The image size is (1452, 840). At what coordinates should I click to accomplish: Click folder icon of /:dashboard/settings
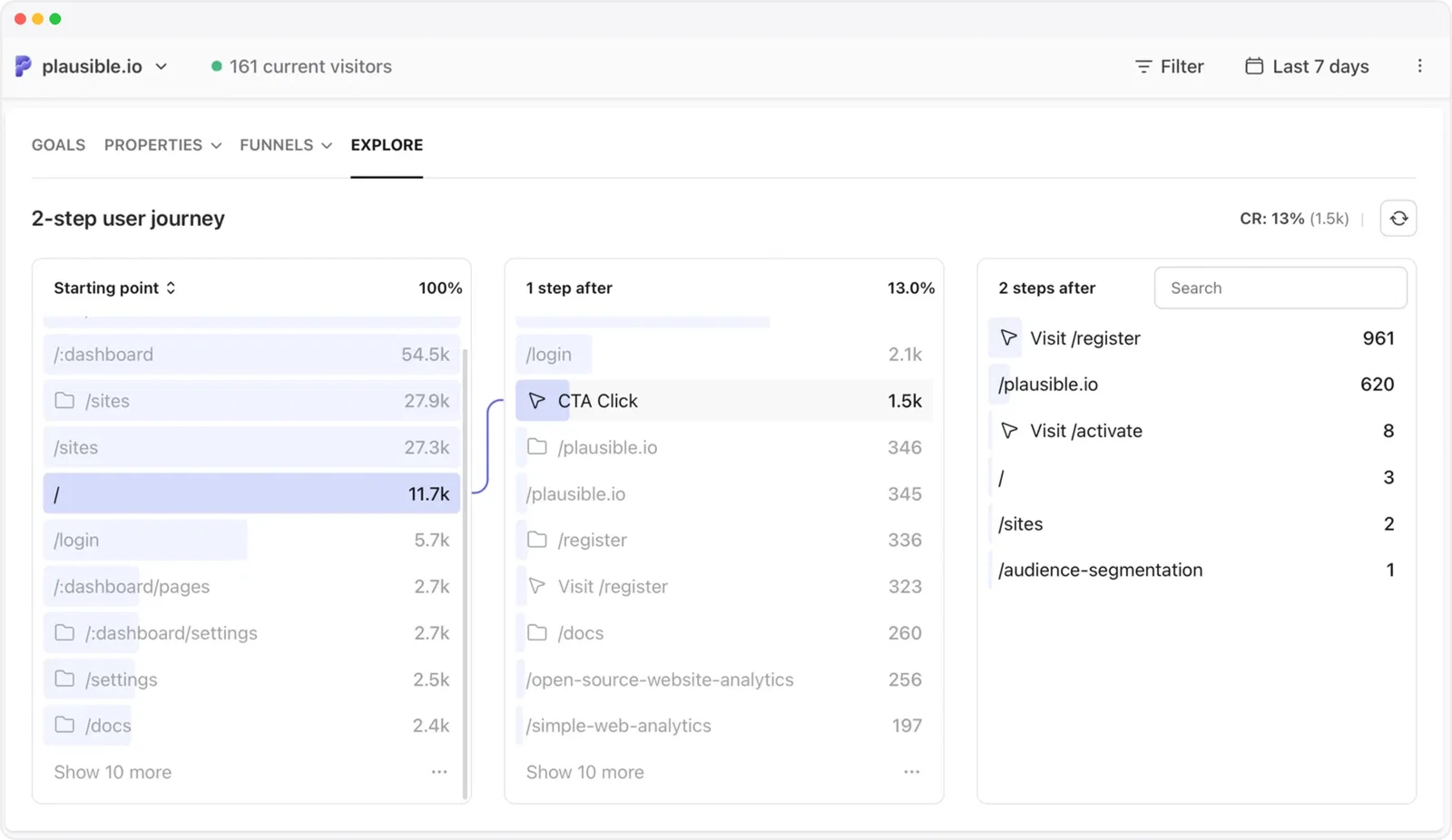64,632
